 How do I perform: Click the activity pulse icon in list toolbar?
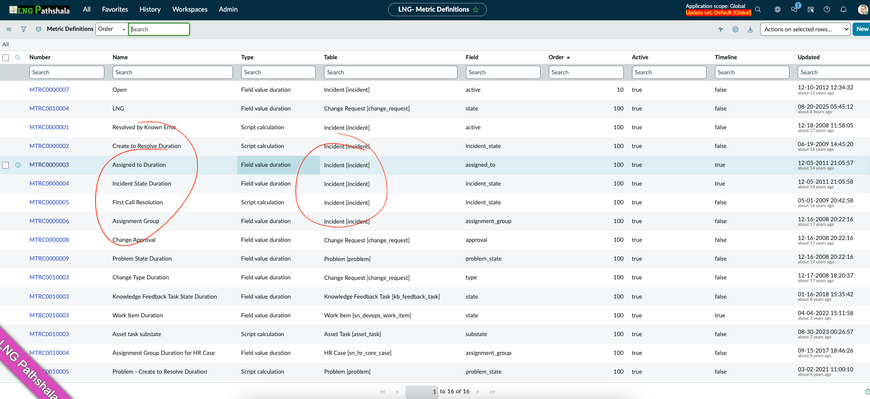tap(720, 29)
